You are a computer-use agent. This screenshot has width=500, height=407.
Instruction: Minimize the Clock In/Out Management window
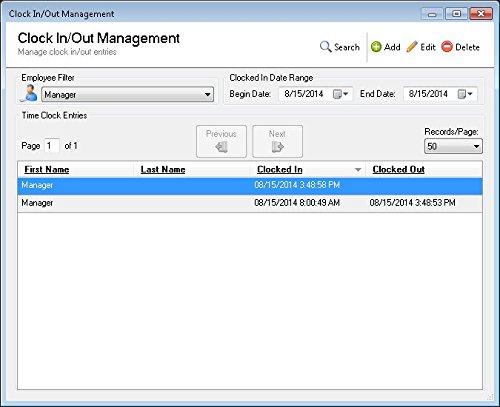432,14
